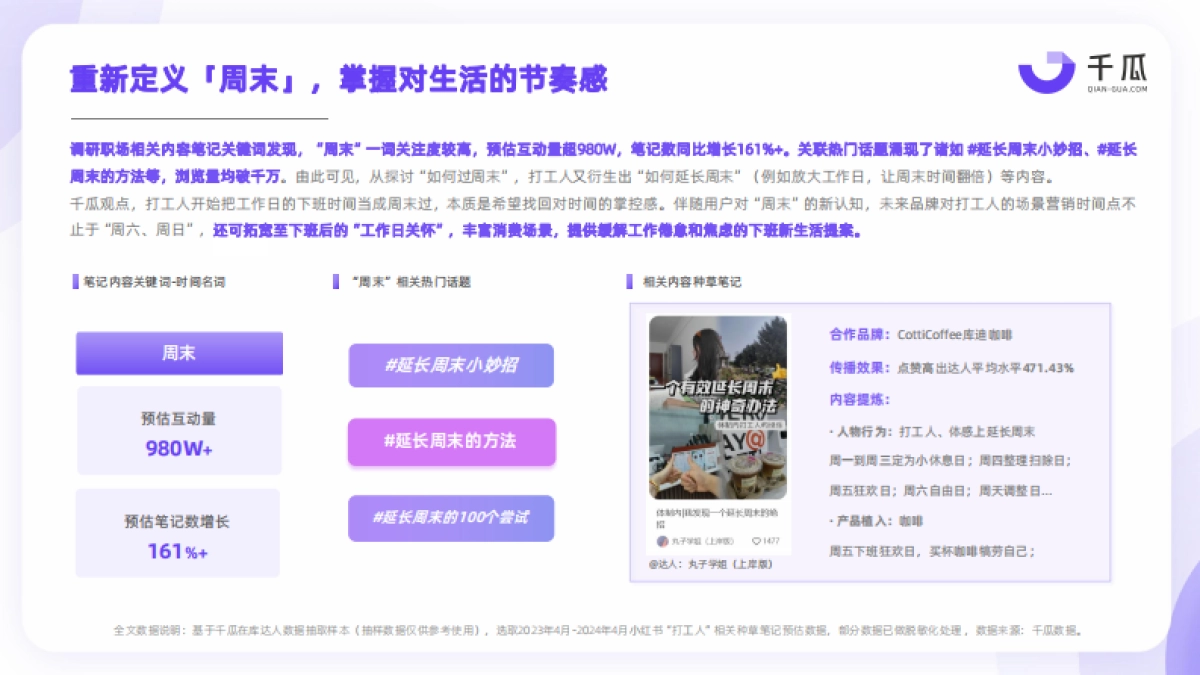Click the marker icon before 相关内容种草笔记
Viewport: 1200px width, 675px height.
(630, 281)
